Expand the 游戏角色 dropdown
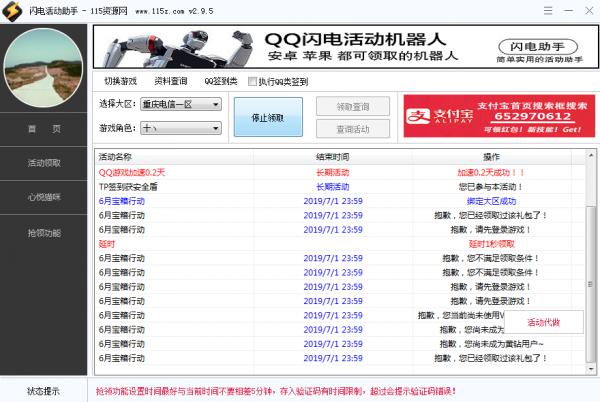This screenshot has height=402, width=600. point(181,128)
